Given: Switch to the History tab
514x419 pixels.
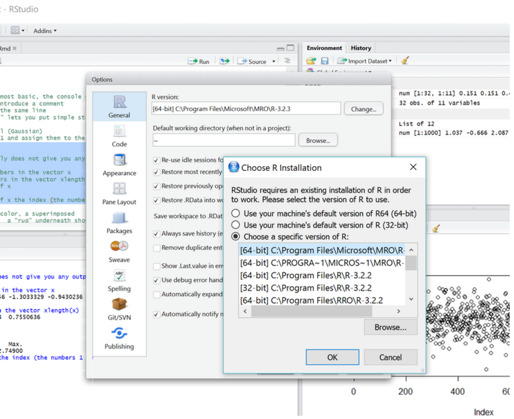Looking at the screenshot, I should coord(361,48).
